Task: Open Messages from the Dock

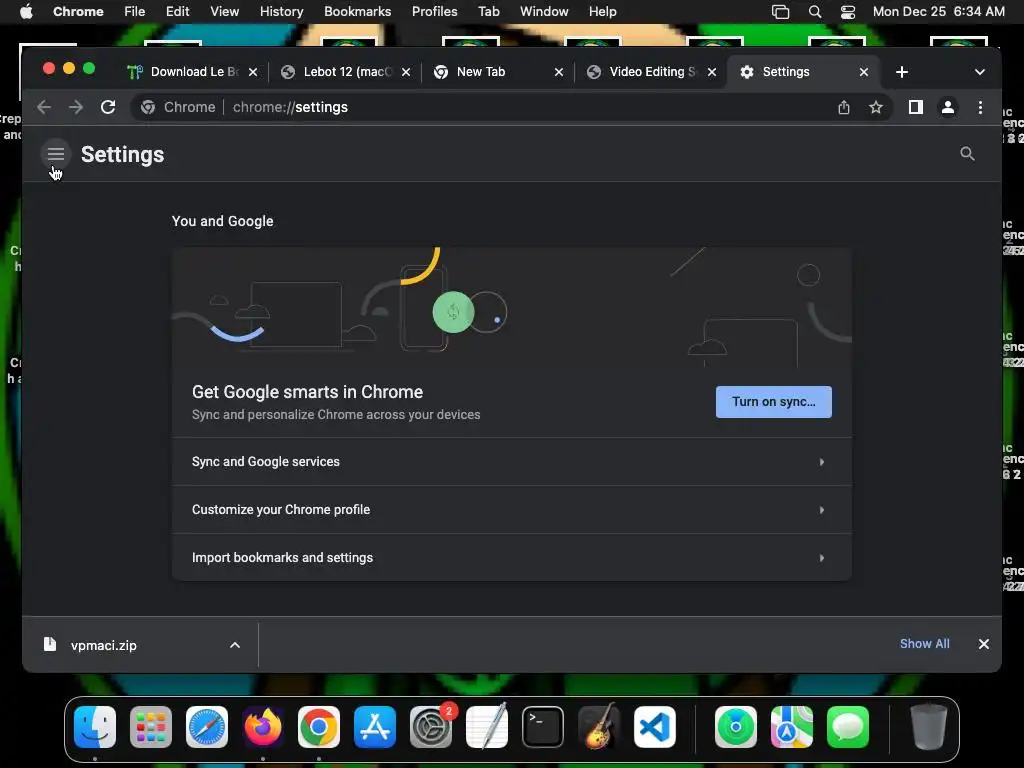Action: [x=848, y=727]
